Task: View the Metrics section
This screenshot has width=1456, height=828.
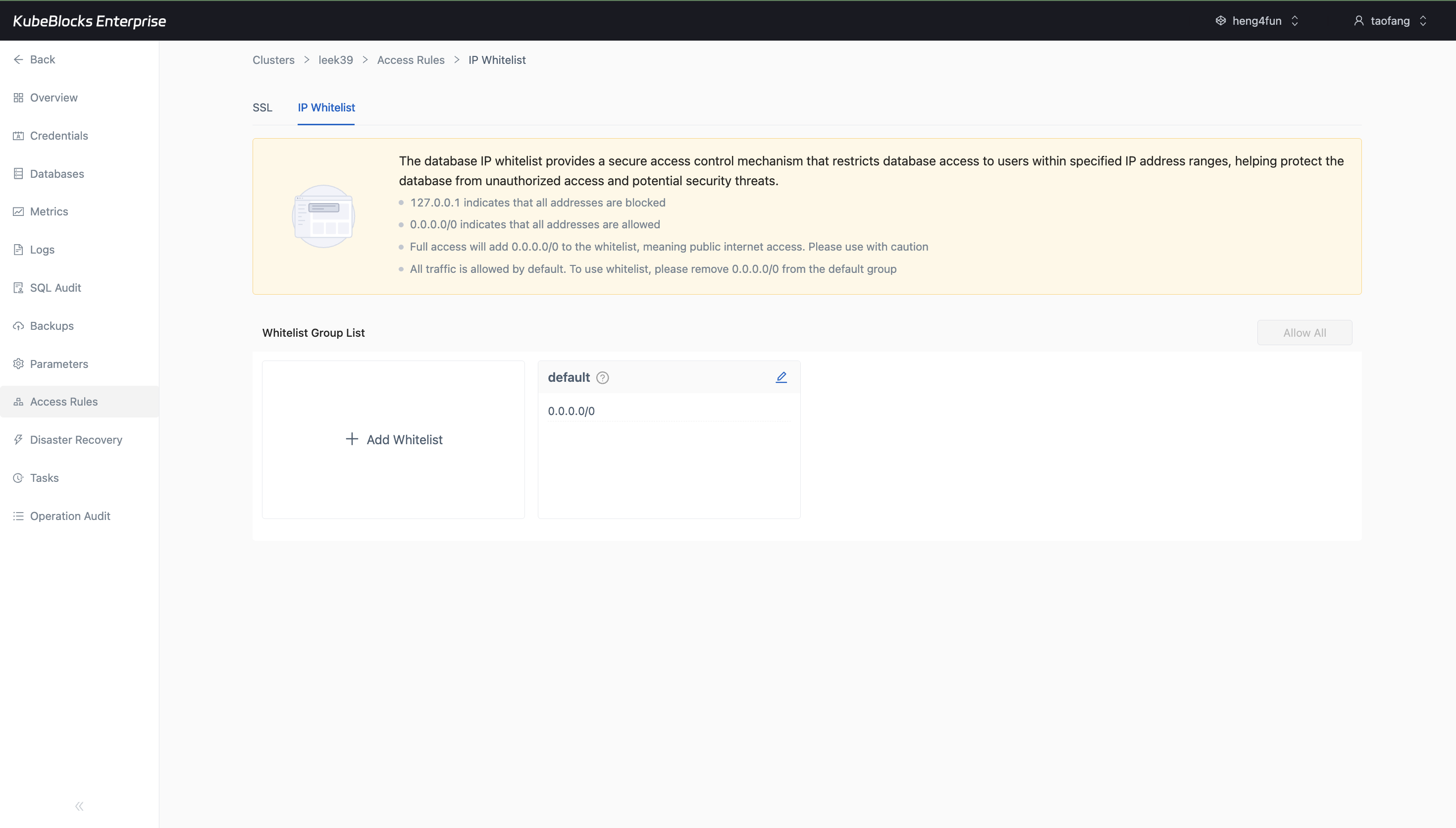Action: (50, 211)
